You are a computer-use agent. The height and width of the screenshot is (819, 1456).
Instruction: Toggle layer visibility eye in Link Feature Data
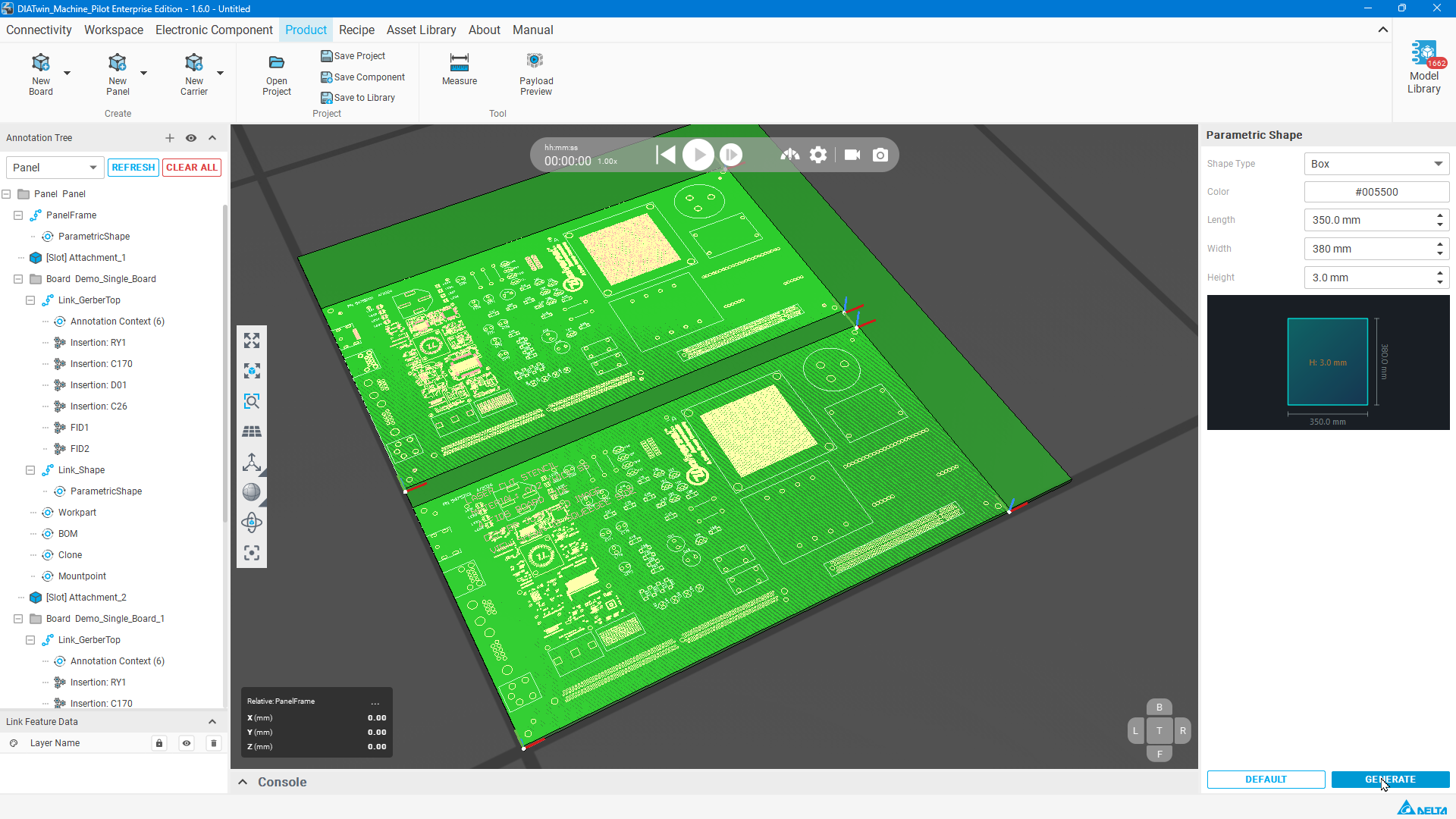187,743
